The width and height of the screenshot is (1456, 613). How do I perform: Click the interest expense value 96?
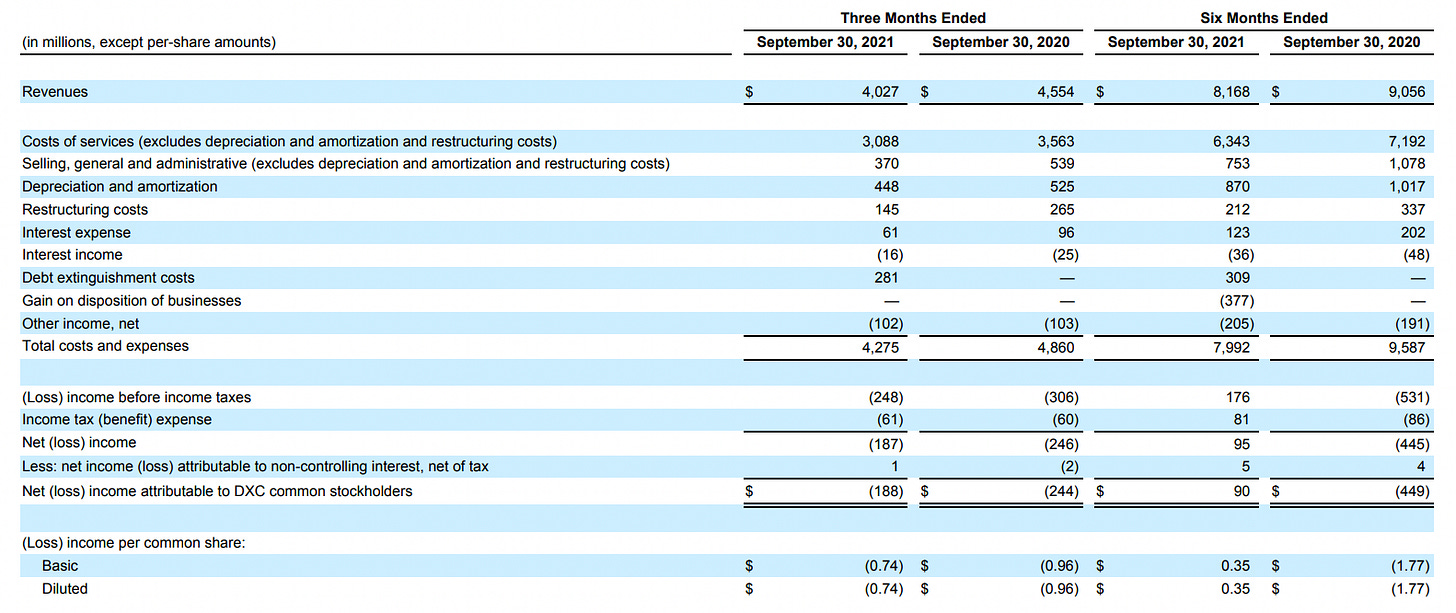click(1066, 233)
